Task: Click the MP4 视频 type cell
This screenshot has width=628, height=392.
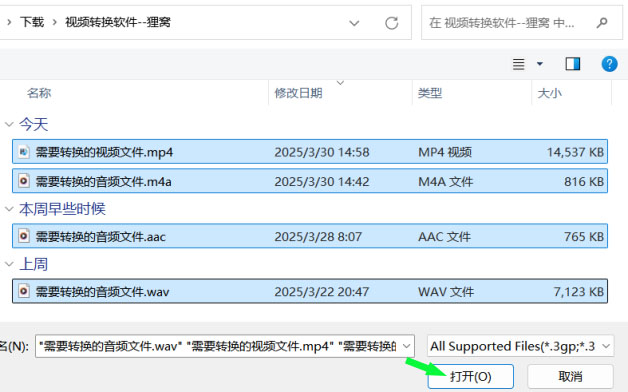Action: (x=445, y=152)
